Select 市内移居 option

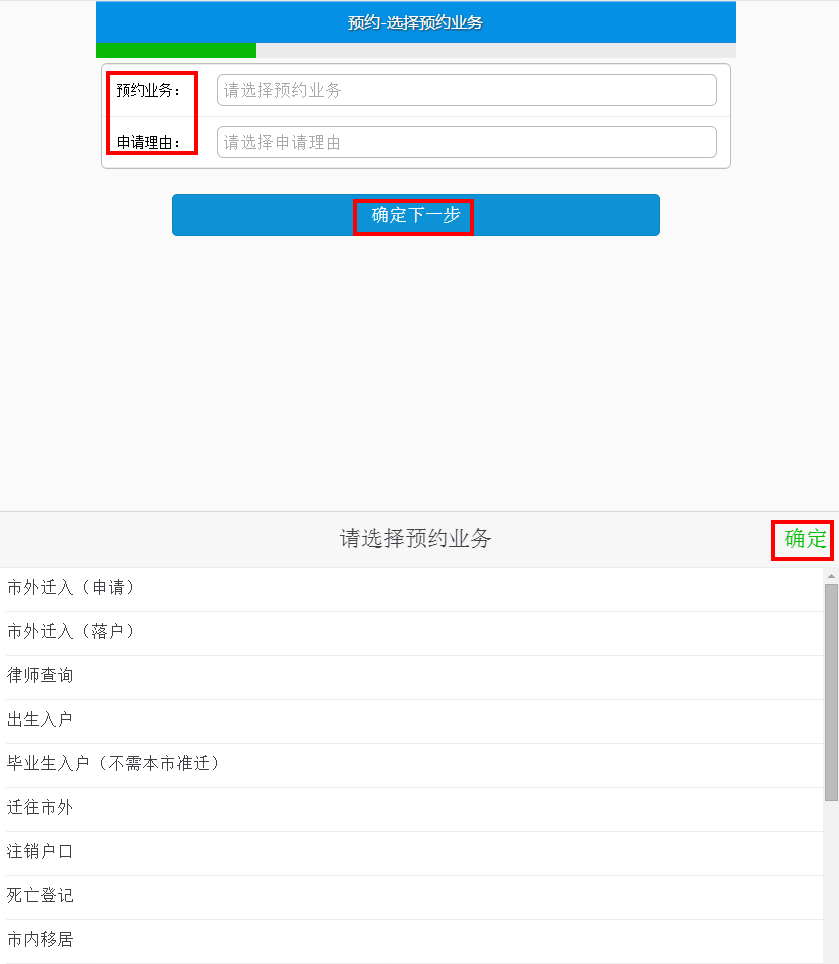point(41,940)
